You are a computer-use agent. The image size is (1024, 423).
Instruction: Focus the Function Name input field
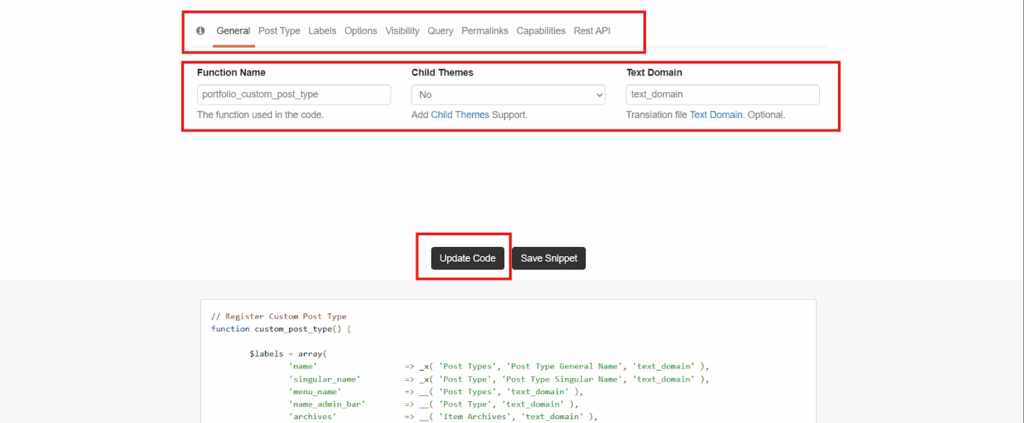[x=294, y=95]
